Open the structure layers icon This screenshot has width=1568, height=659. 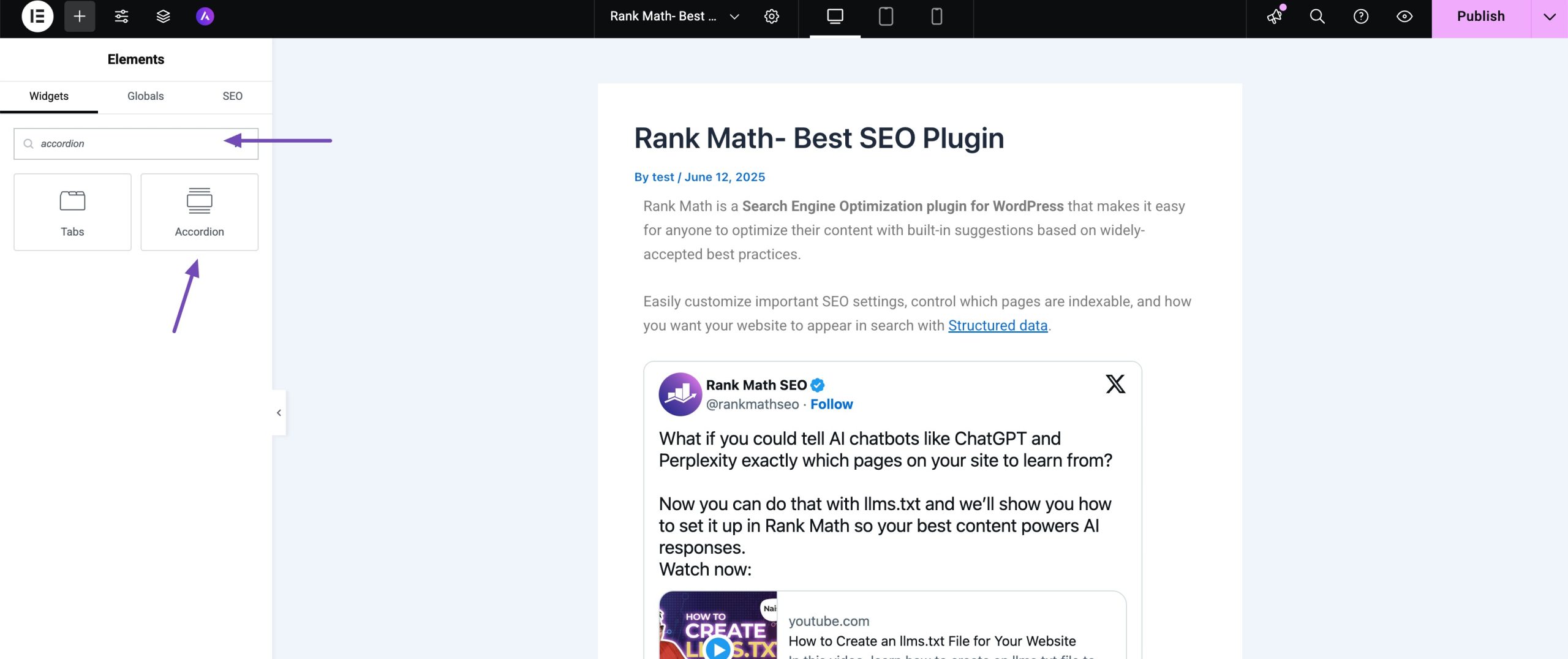point(163,17)
